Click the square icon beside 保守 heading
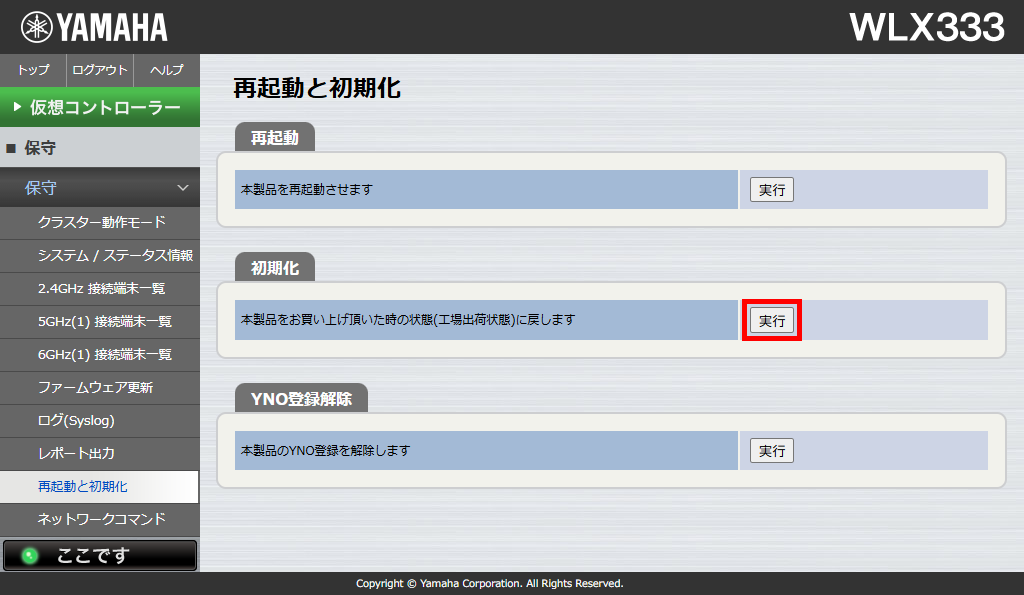The image size is (1024, 595). tap(10, 148)
